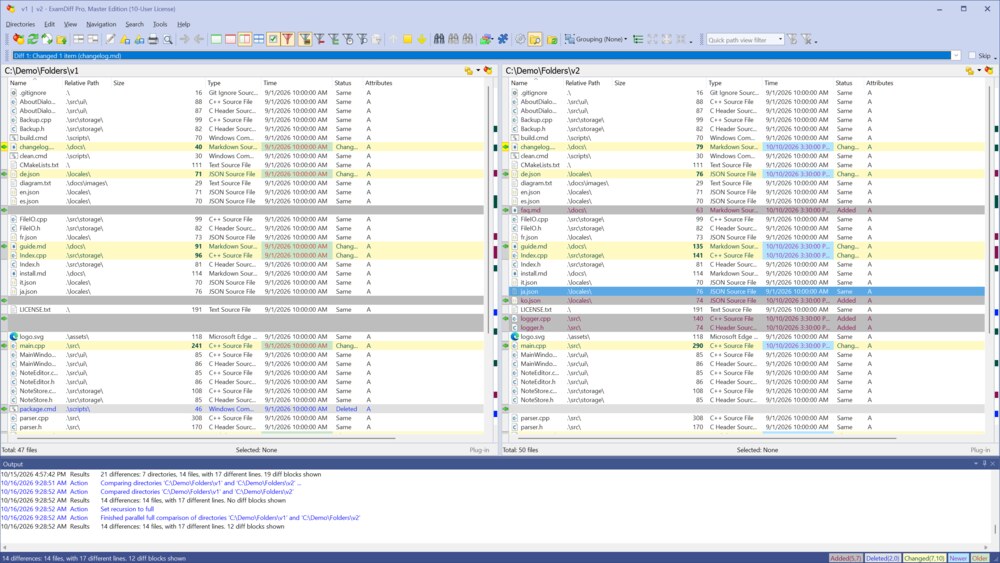Close the Output panel with its X button
Image resolution: width=1000 pixels, height=563 pixels.
992,464
